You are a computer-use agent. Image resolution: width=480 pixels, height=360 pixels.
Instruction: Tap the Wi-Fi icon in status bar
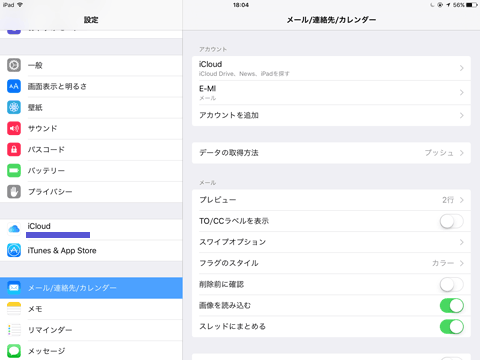pos(20,5)
